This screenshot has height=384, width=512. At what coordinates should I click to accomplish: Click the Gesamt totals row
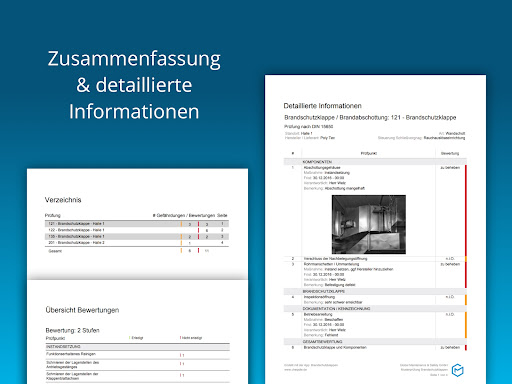137,251
